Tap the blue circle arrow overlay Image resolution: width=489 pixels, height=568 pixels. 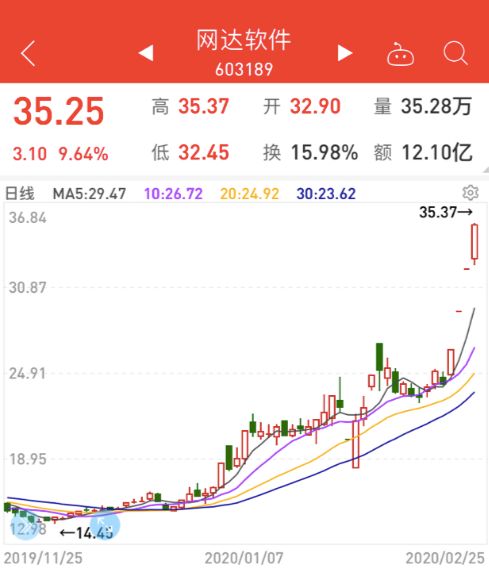click(x=105, y=525)
